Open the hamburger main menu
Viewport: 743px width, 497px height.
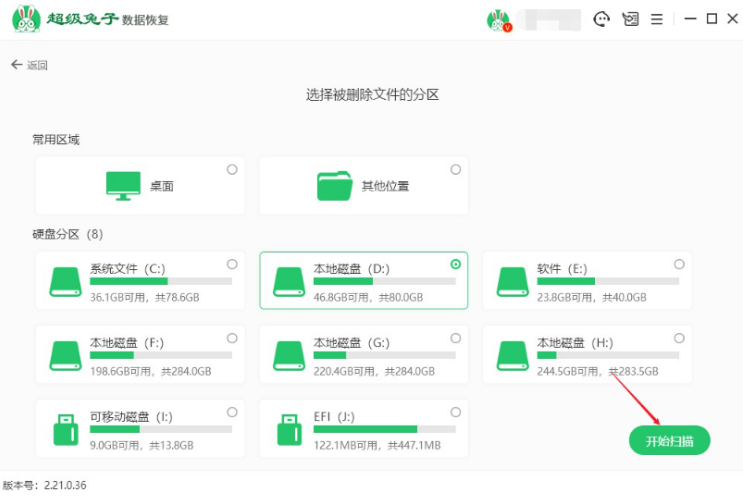tap(657, 19)
